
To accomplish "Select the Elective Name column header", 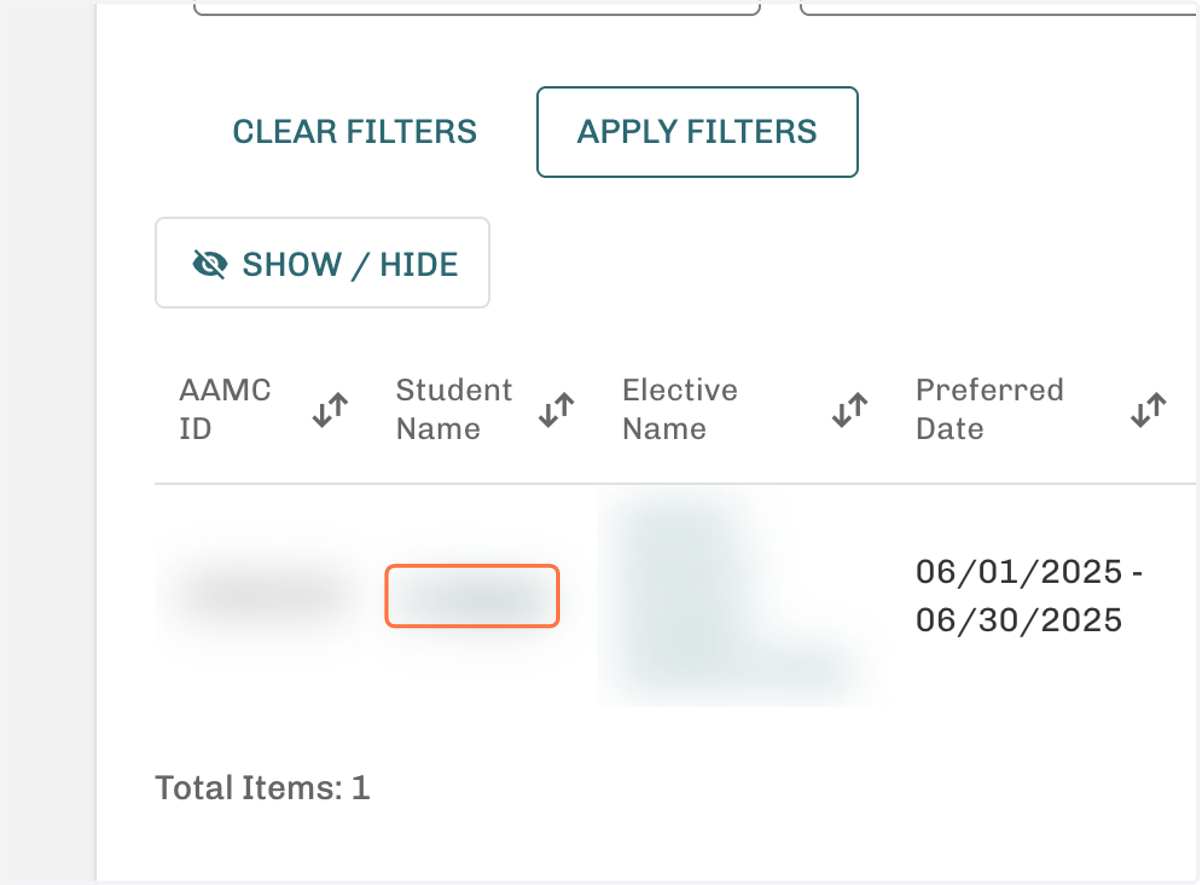I will click(680, 409).
